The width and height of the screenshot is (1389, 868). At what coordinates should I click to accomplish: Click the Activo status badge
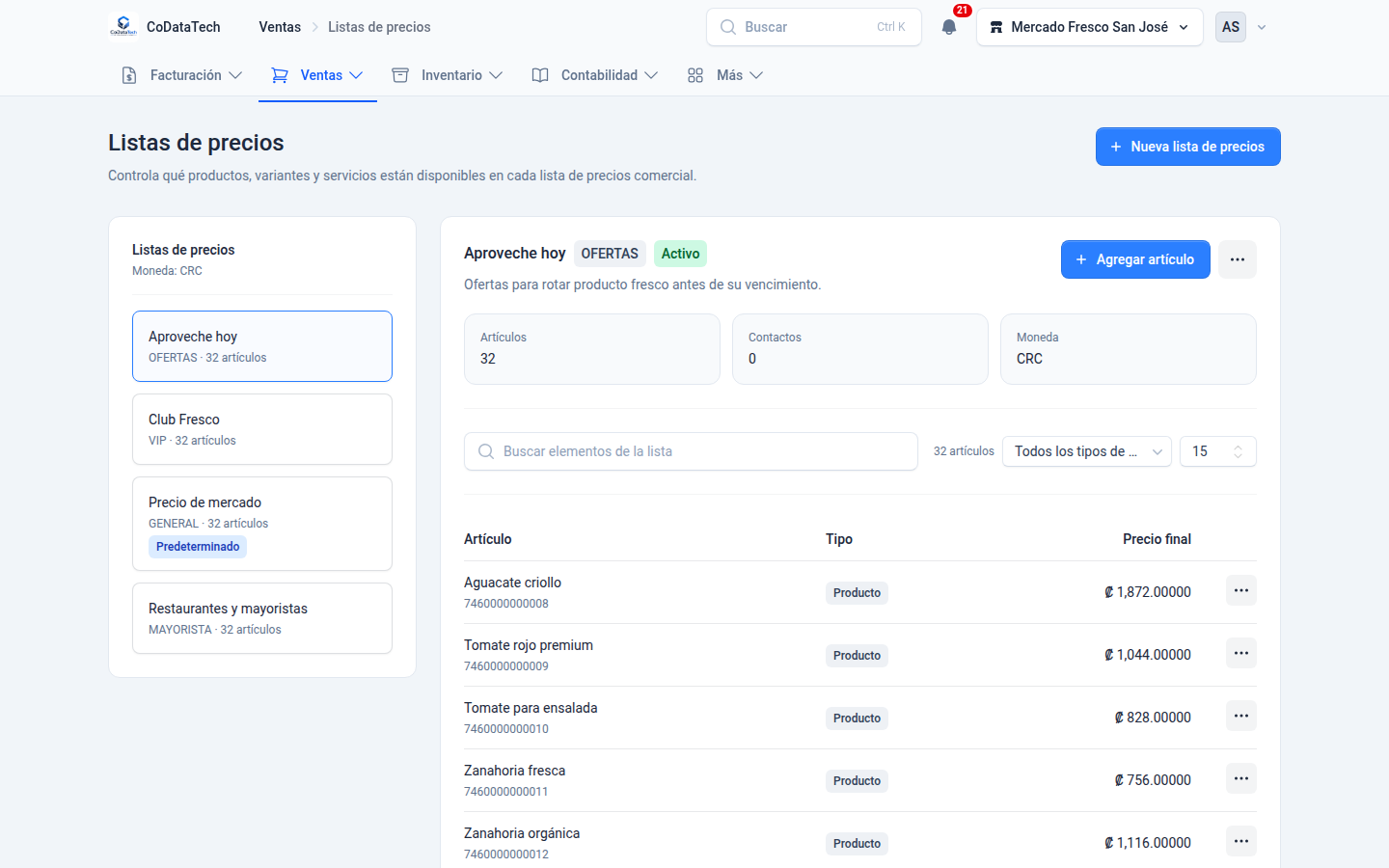tap(680, 254)
